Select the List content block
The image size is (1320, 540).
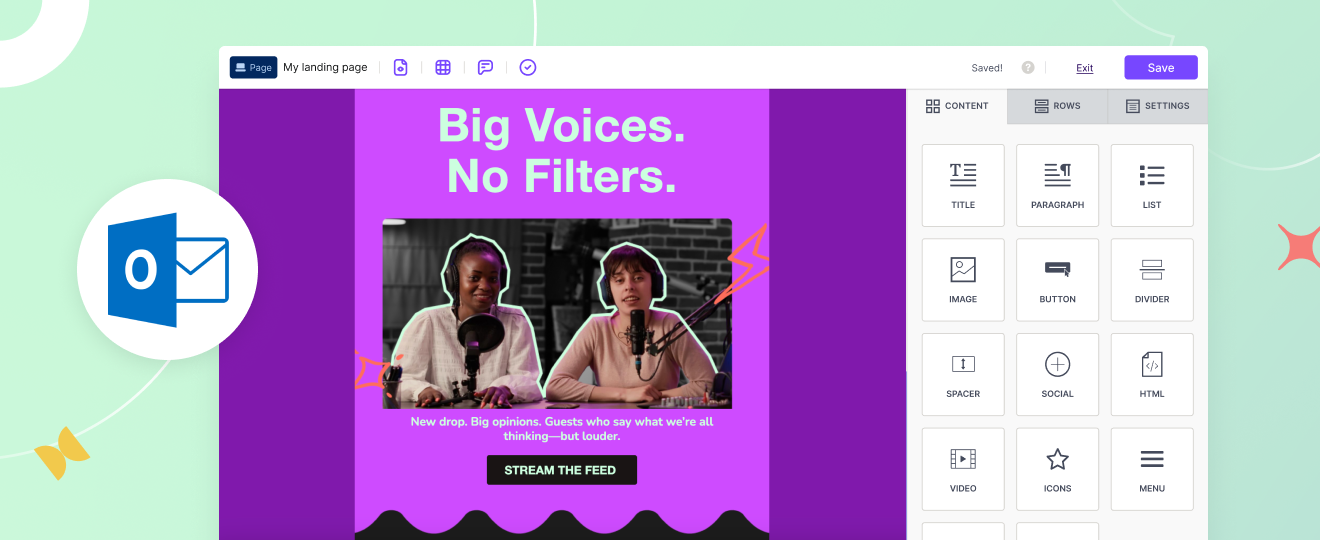click(1152, 185)
